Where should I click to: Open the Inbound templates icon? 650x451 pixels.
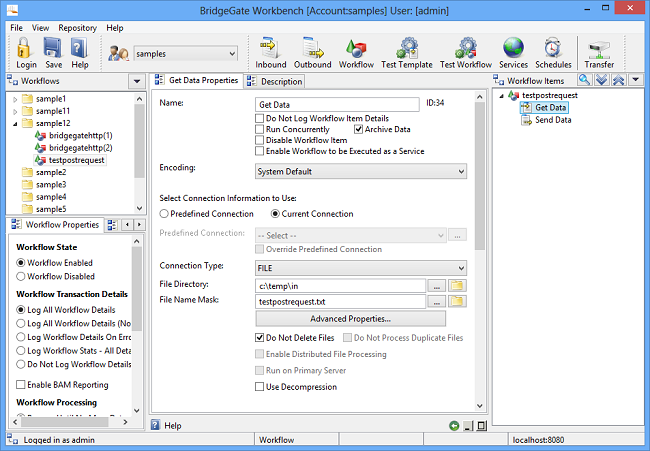[270, 50]
